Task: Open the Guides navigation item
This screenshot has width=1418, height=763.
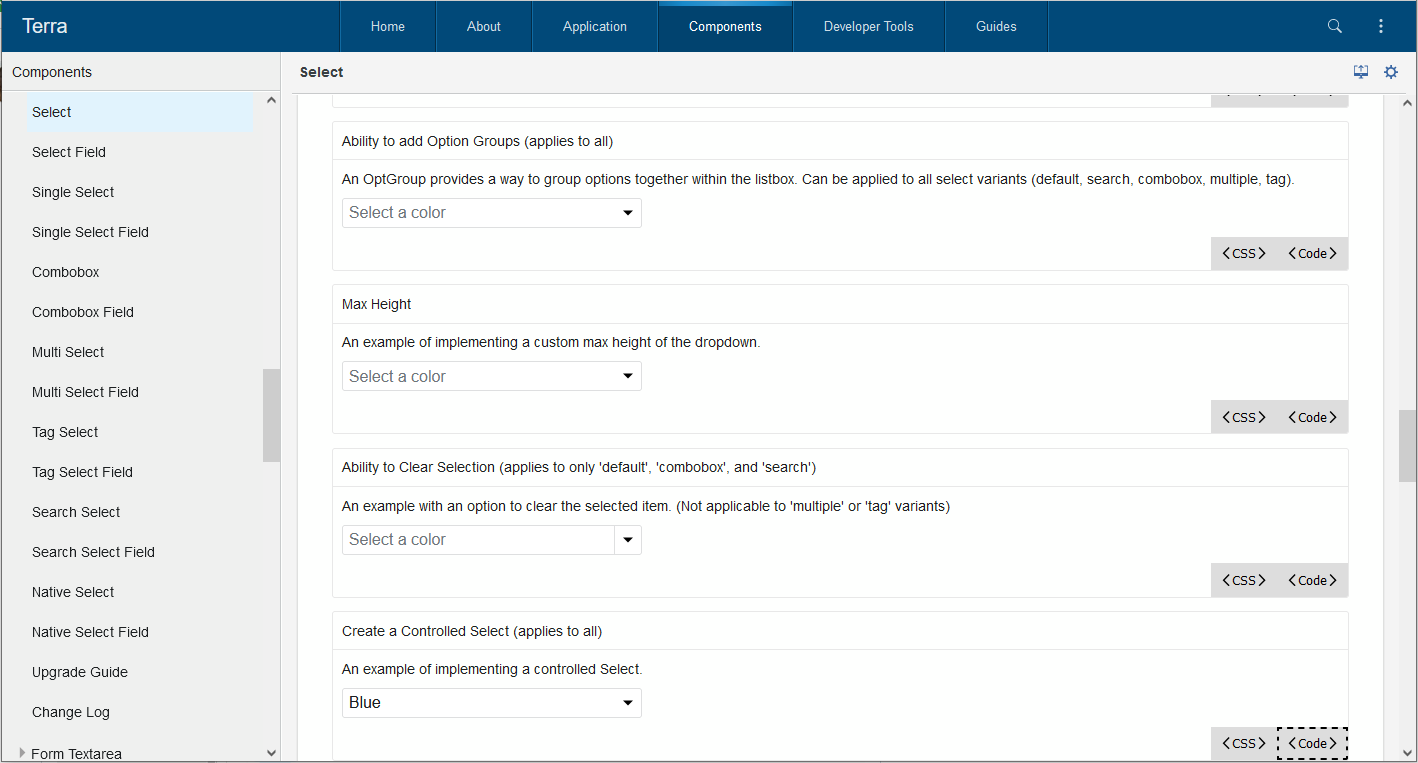Action: pos(996,26)
